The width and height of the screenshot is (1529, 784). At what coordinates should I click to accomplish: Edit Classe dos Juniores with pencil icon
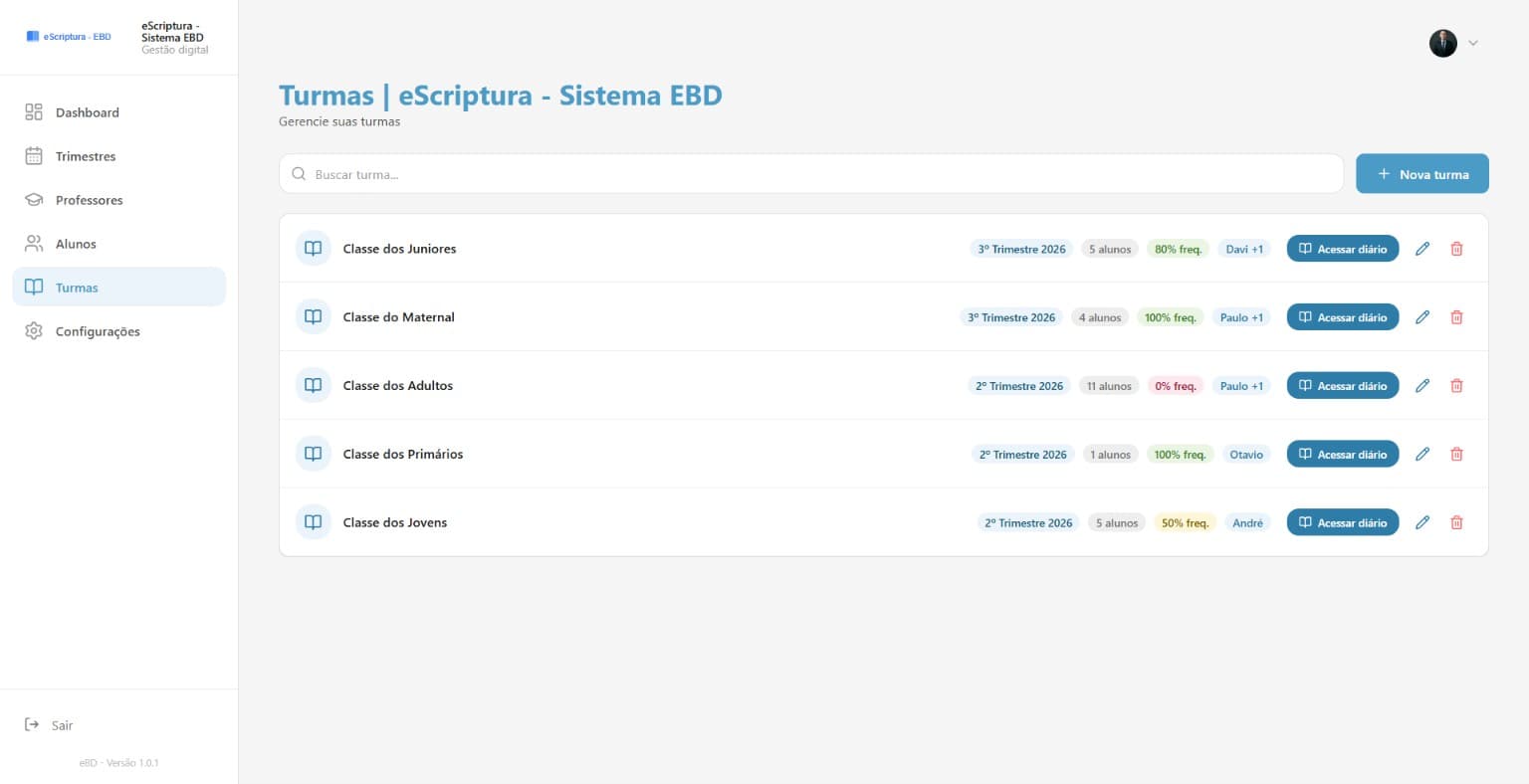click(1422, 249)
